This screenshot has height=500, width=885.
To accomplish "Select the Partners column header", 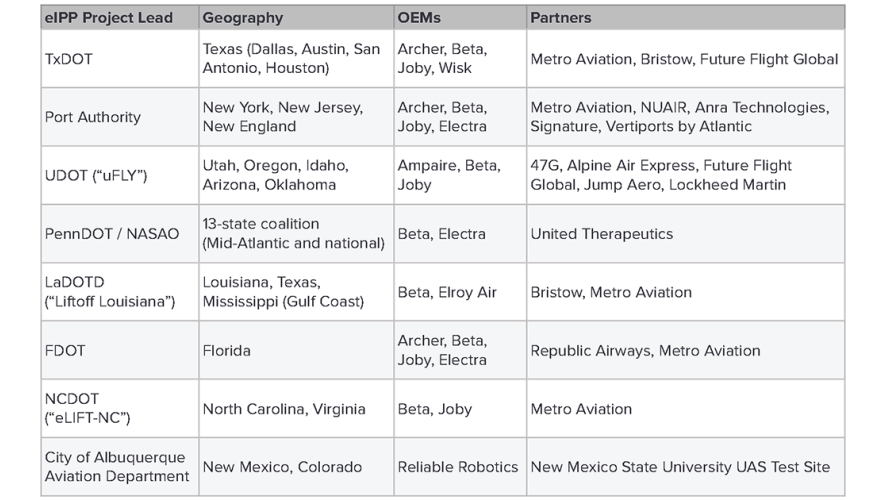I will pyautogui.click(x=561, y=17).
